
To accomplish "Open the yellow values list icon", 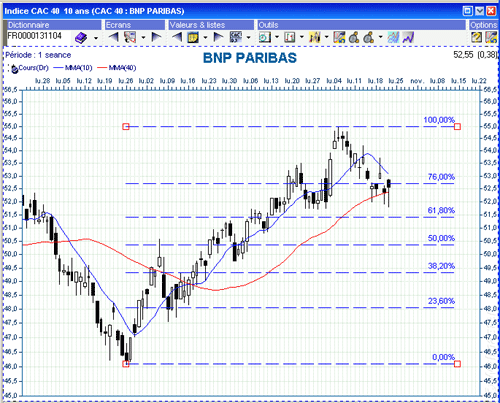I will 193,37.
